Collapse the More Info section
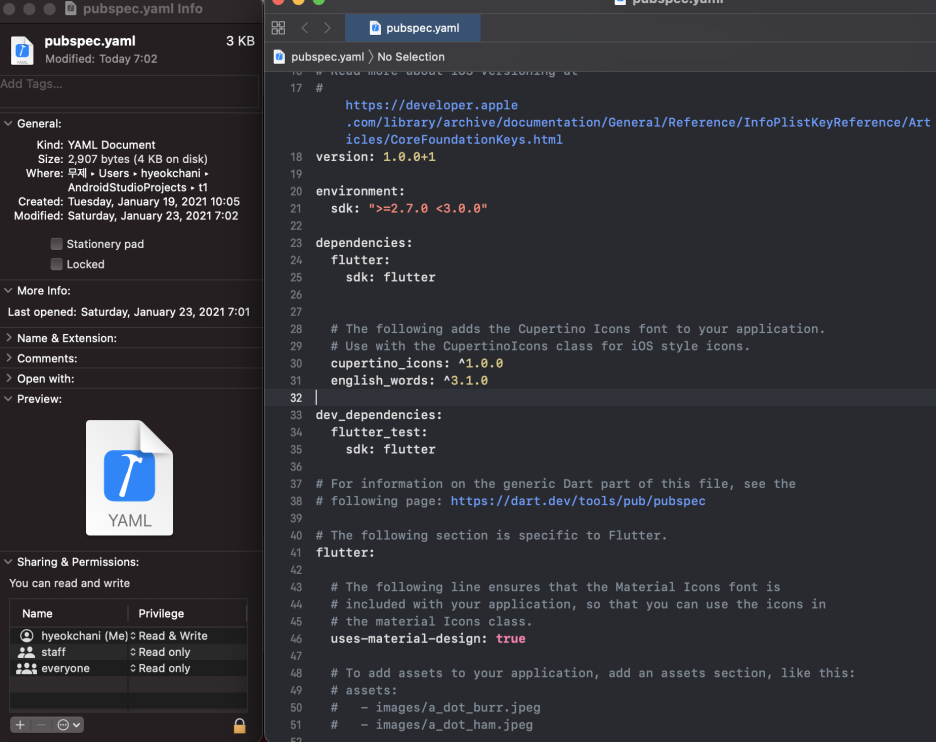 point(8,291)
